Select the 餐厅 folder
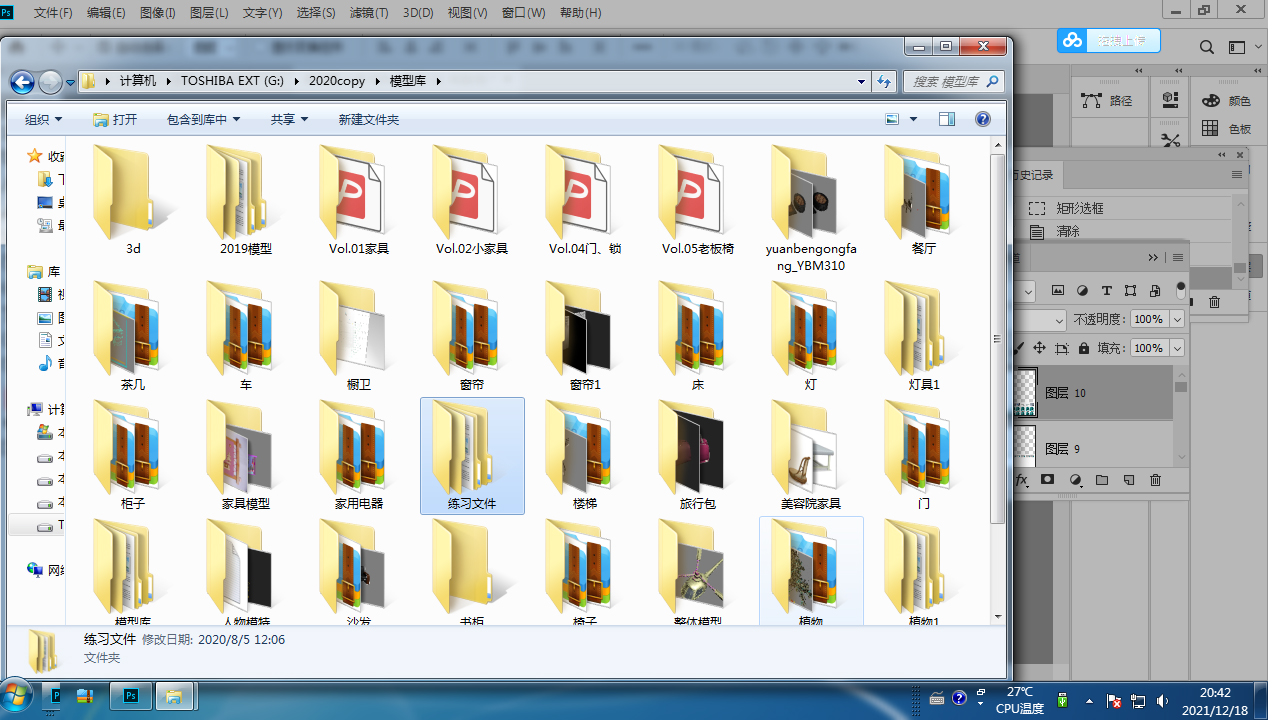This screenshot has height=720, width=1280. point(924,201)
